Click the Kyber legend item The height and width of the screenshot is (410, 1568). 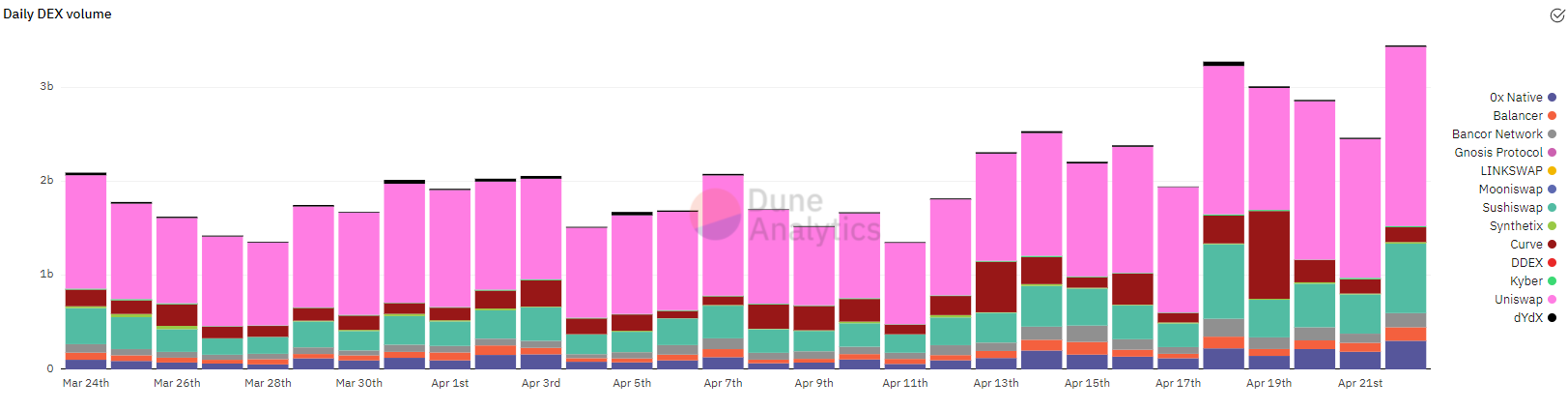click(x=1526, y=281)
